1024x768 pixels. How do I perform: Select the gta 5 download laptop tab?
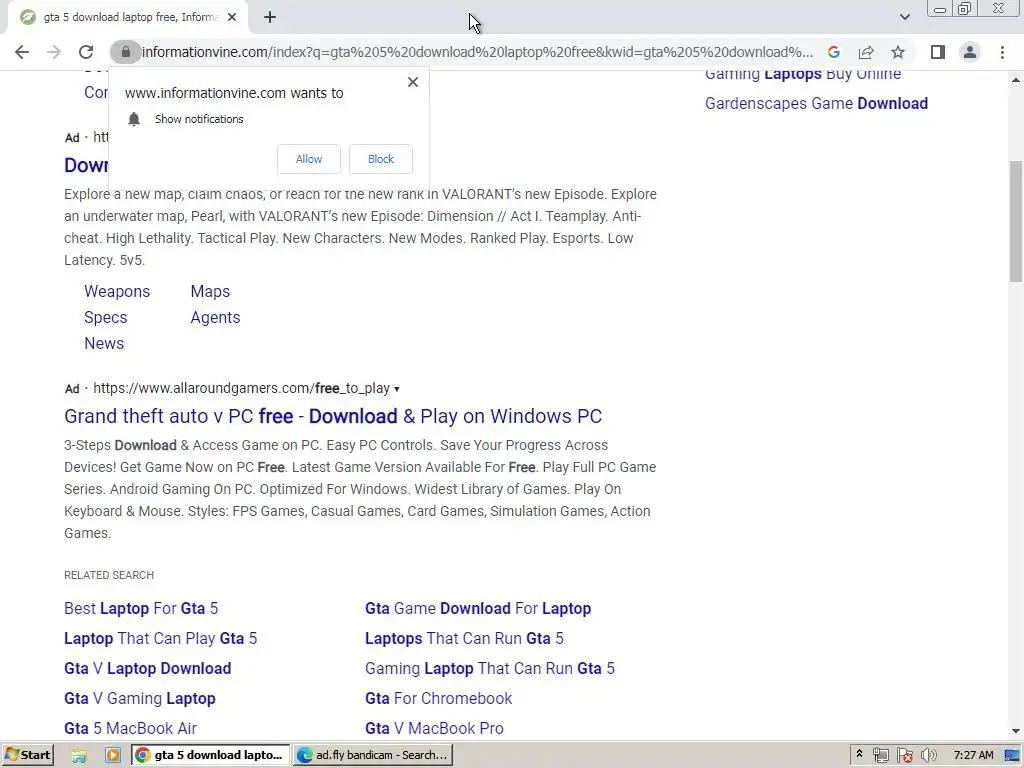[x=128, y=18]
